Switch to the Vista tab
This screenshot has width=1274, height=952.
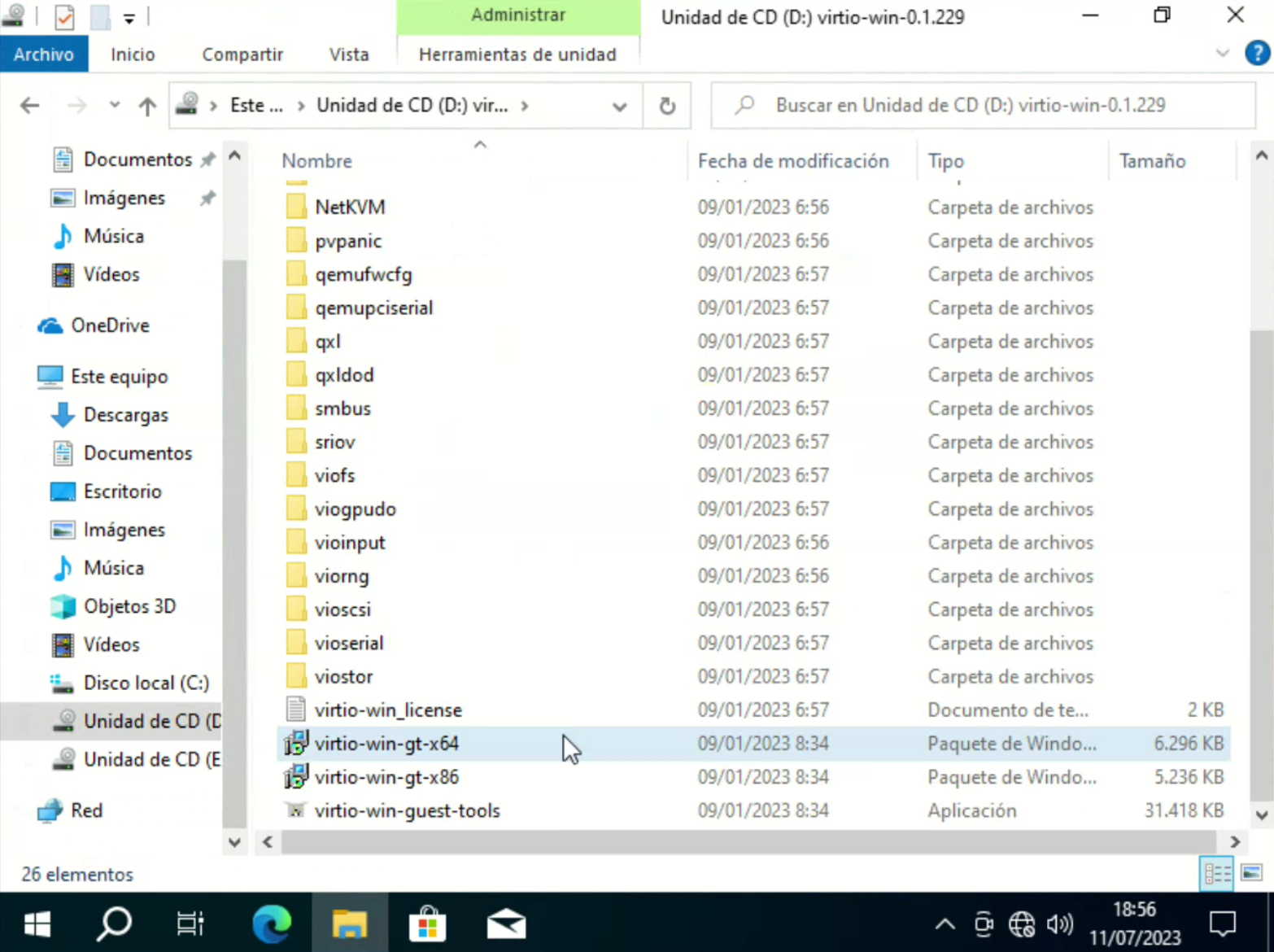(x=348, y=55)
